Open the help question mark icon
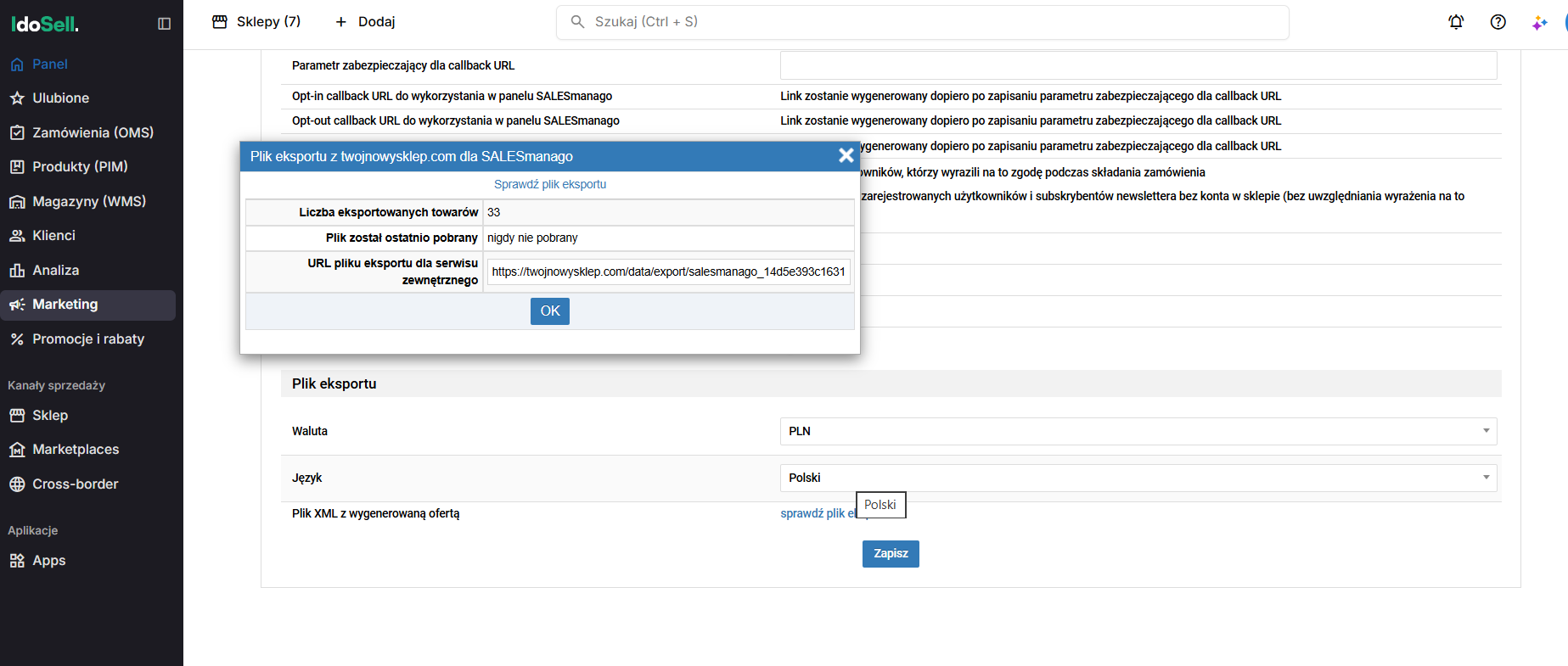The image size is (1568, 666). (1498, 22)
